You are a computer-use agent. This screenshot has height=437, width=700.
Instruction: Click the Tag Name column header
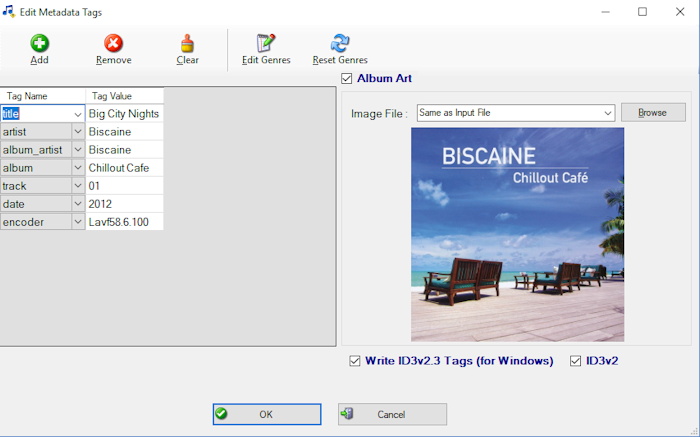(x=27, y=96)
